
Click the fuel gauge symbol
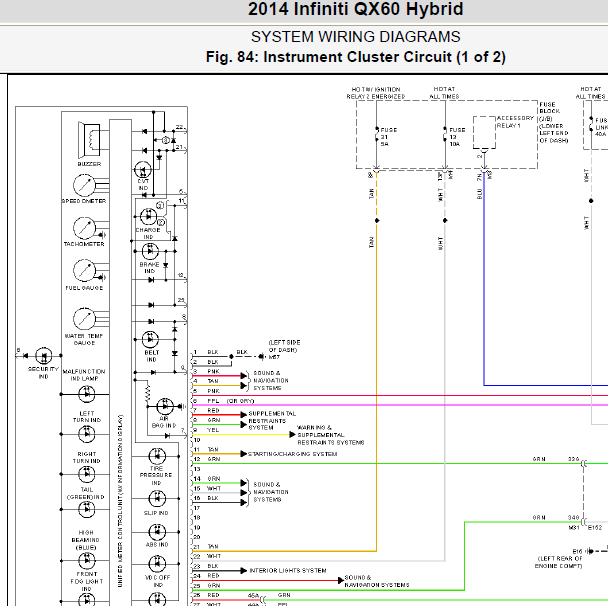click(84, 270)
